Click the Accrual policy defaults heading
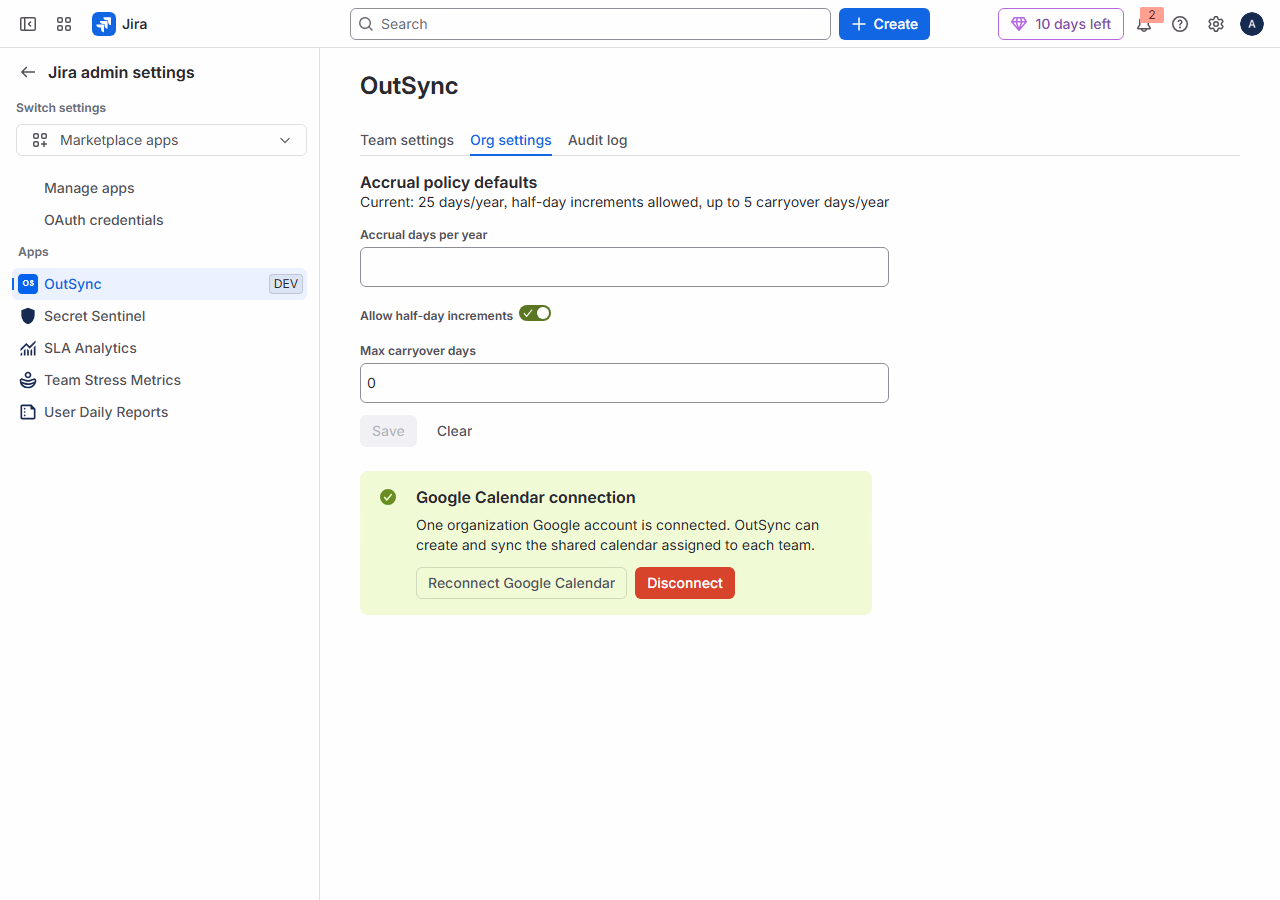This screenshot has height=900, width=1280. 449,182
